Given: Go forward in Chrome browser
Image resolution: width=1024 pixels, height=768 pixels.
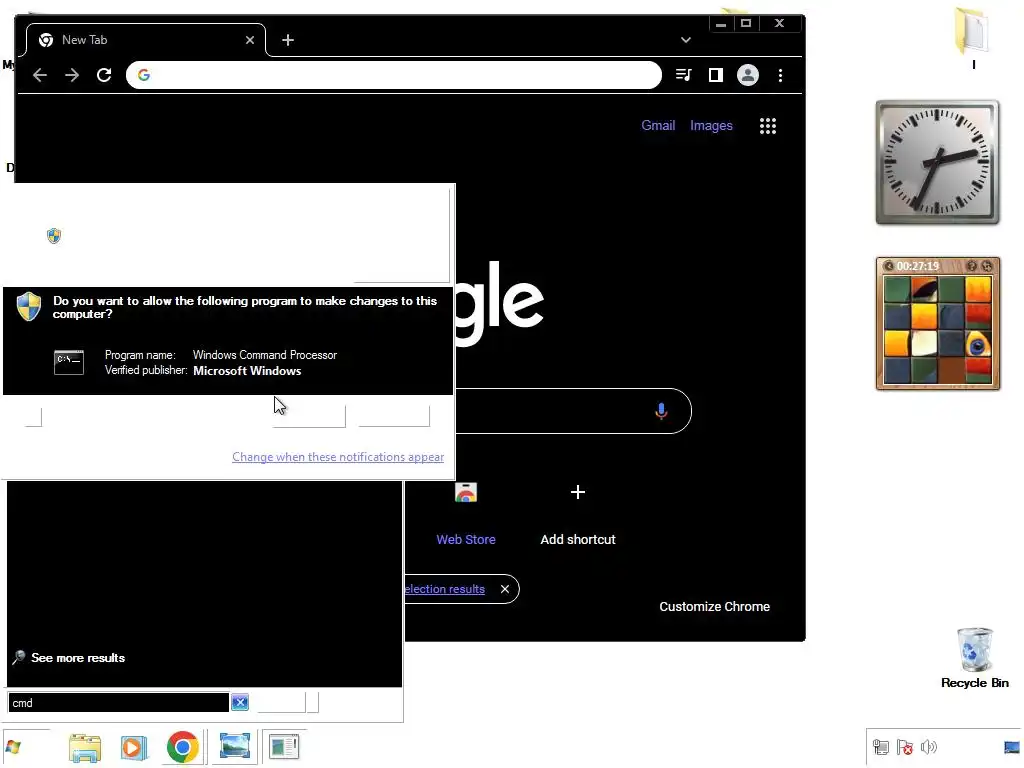Looking at the screenshot, I should coord(72,75).
